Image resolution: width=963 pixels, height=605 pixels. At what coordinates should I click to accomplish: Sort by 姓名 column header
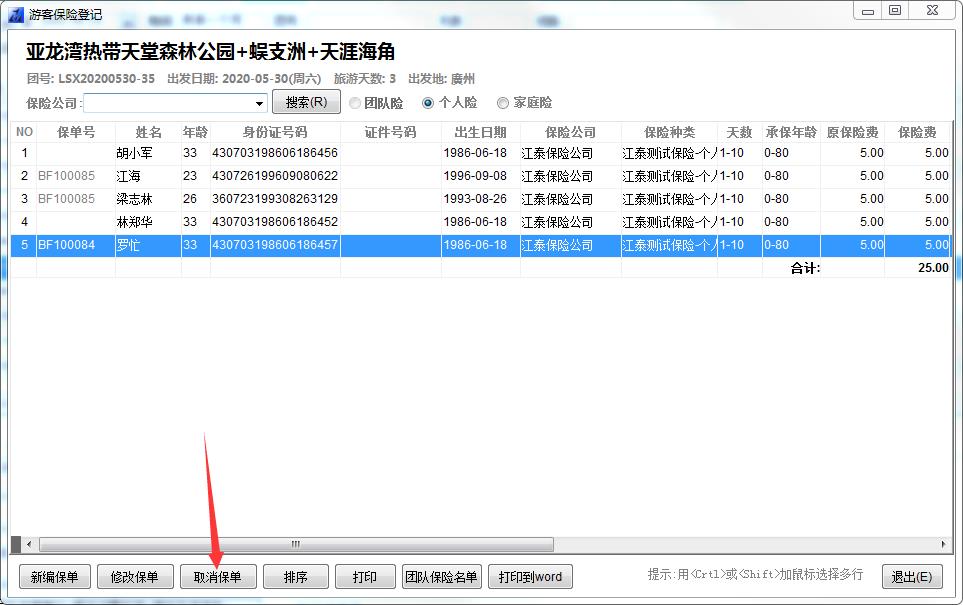click(x=148, y=132)
